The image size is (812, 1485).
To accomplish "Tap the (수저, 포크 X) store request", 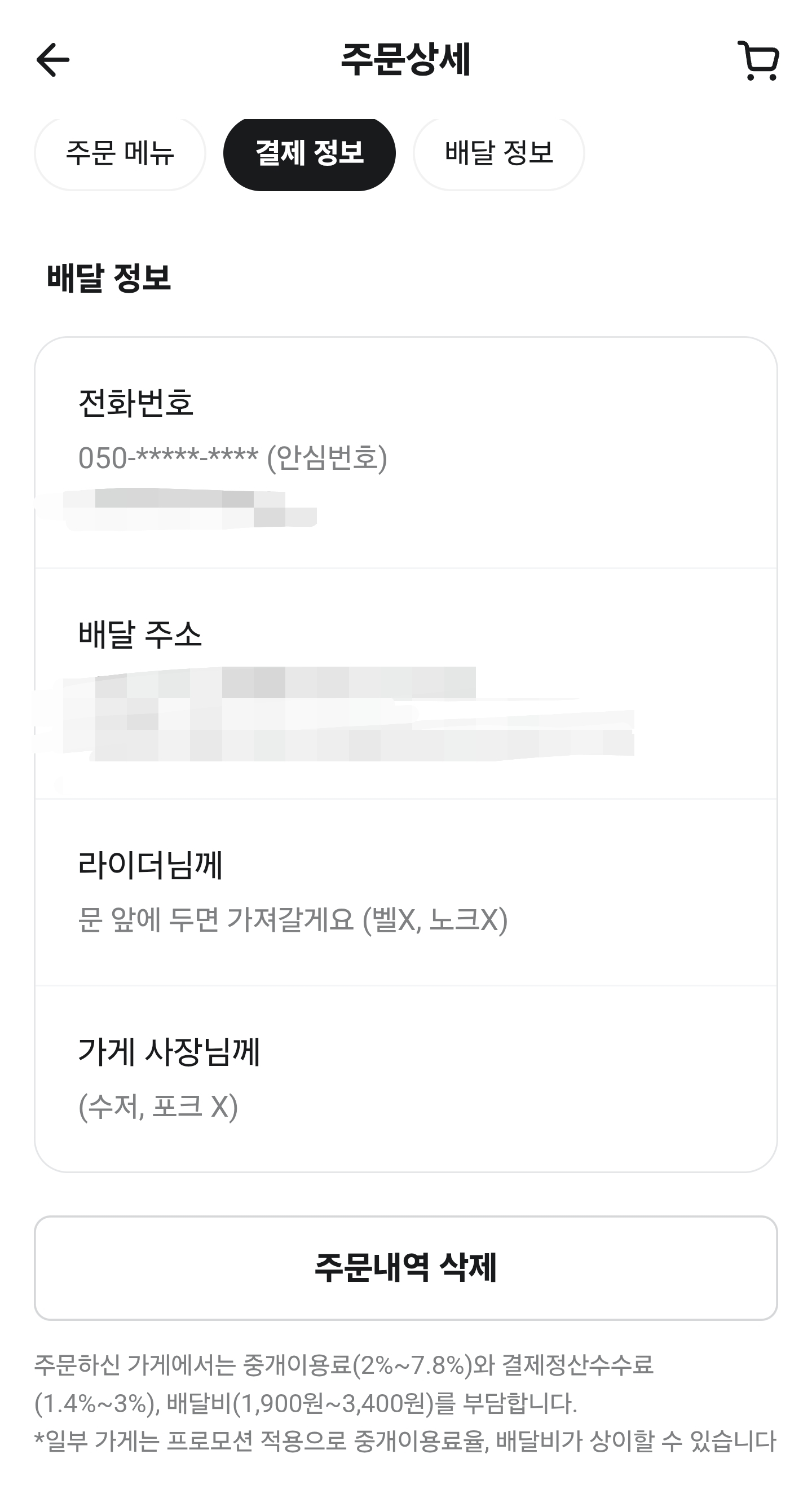I will click(158, 1107).
